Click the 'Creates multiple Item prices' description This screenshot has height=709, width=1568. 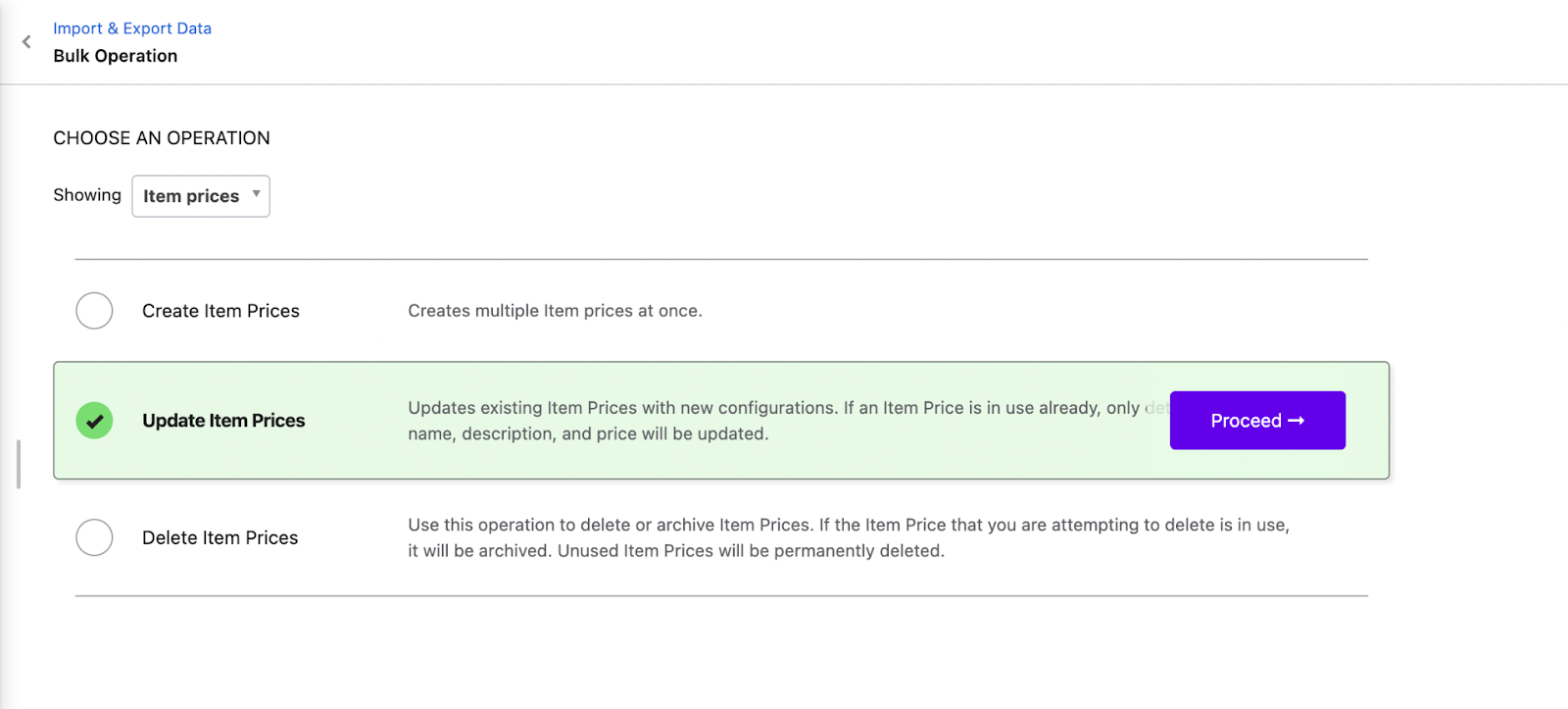pos(555,311)
